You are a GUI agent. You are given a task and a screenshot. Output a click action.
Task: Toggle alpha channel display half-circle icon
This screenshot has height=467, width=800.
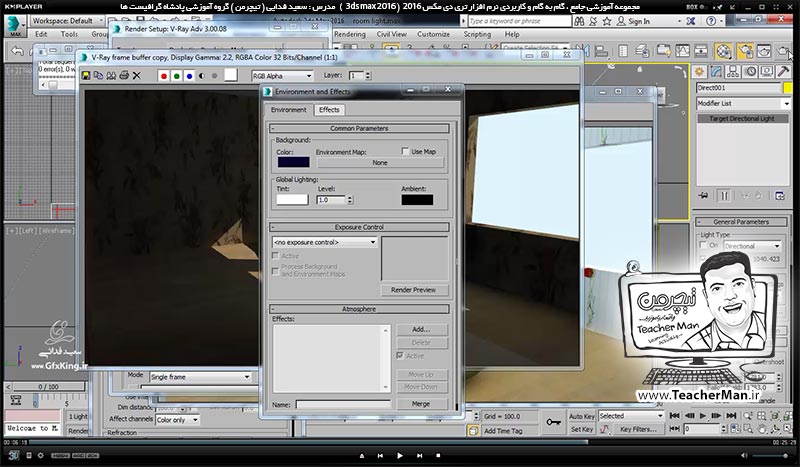click(202, 76)
